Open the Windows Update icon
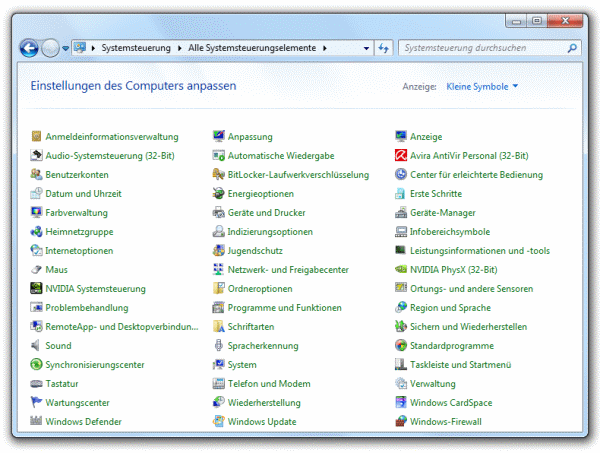Image resolution: width=600 pixels, height=453 pixels. pos(219,422)
